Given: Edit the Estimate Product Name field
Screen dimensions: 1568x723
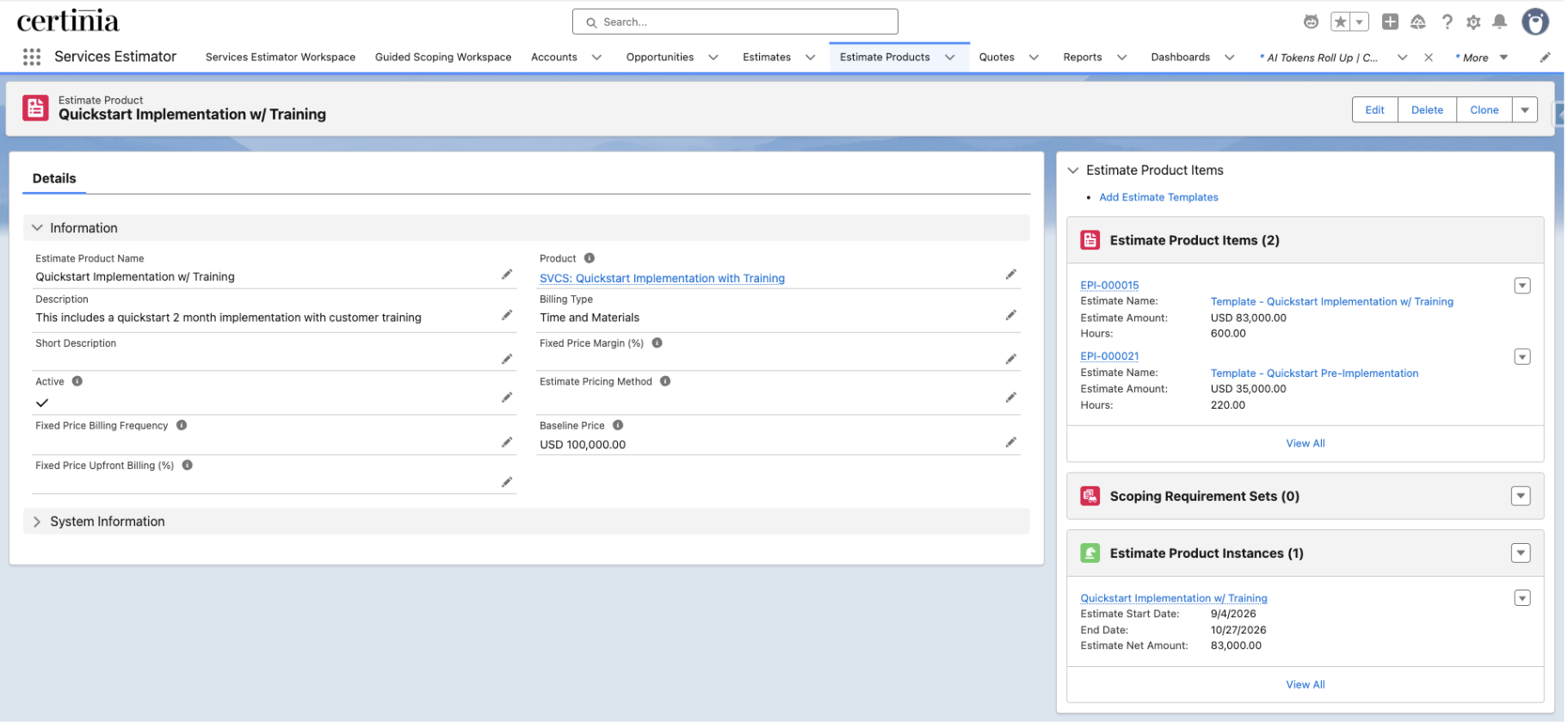Looking at the screenshot, I should point(507,275).
